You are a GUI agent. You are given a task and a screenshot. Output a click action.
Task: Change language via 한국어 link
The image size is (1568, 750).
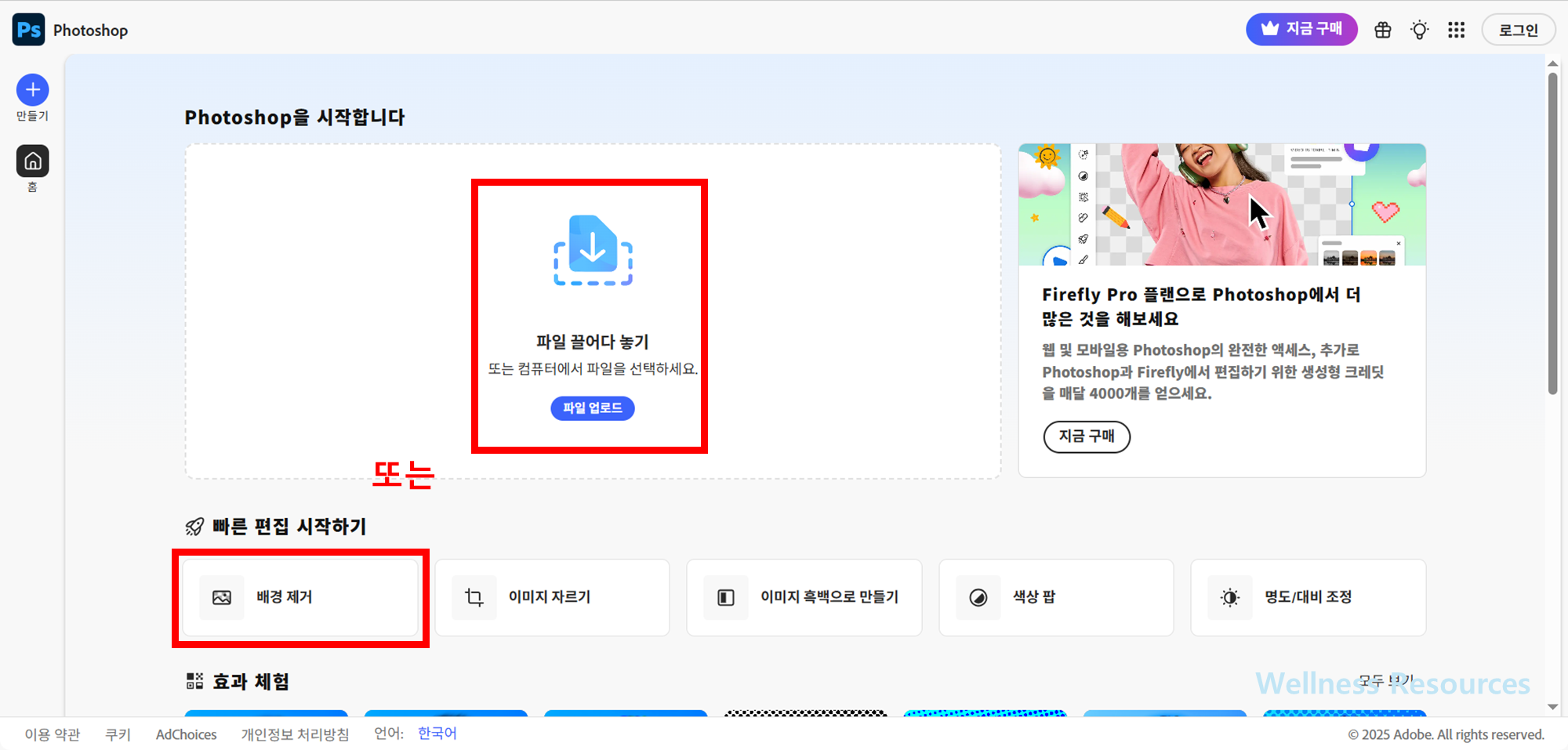coord(437,734)
